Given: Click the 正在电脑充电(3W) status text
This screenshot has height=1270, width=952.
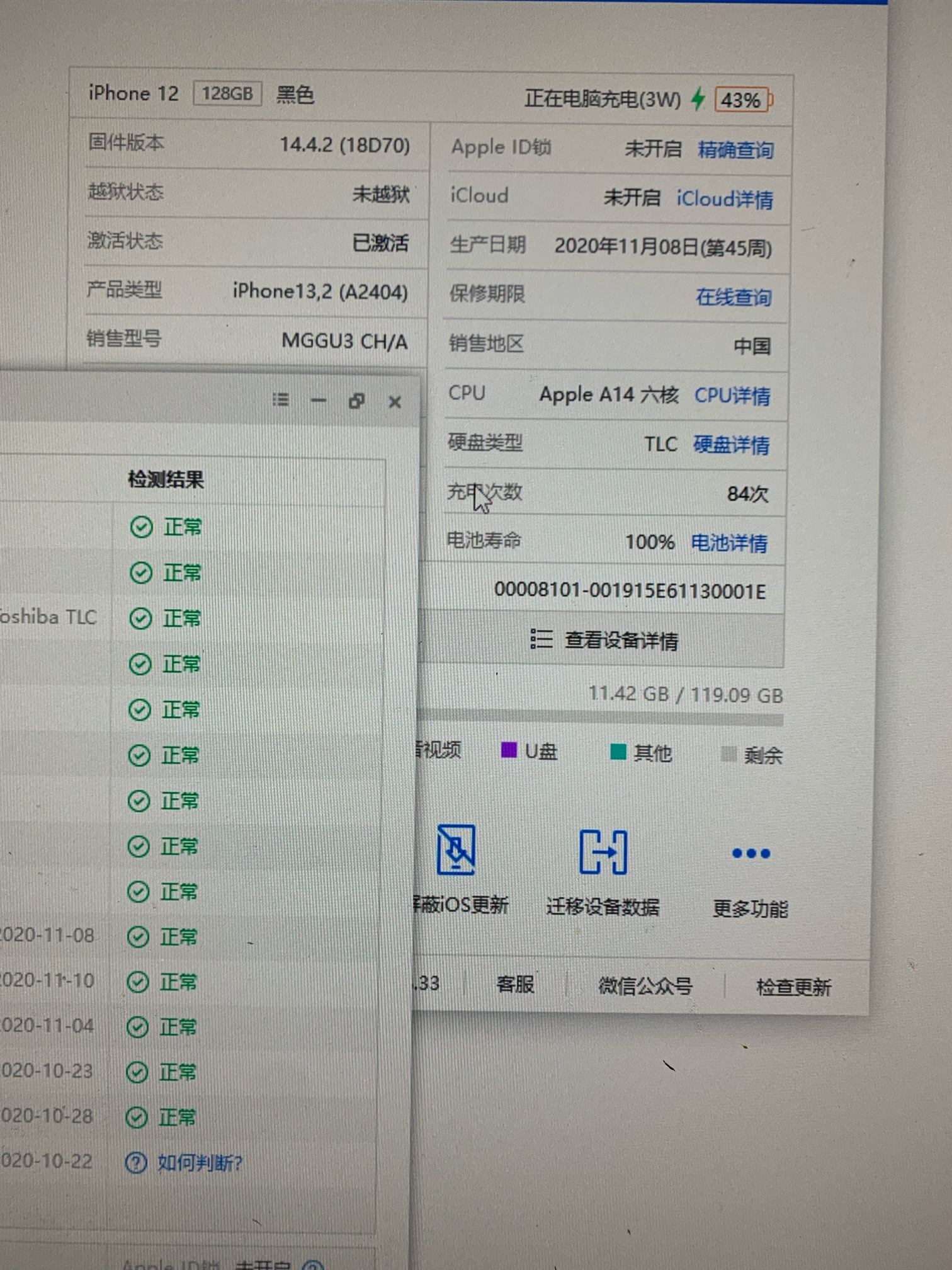Looking at the screenshot, I should (x=603, y=99).
